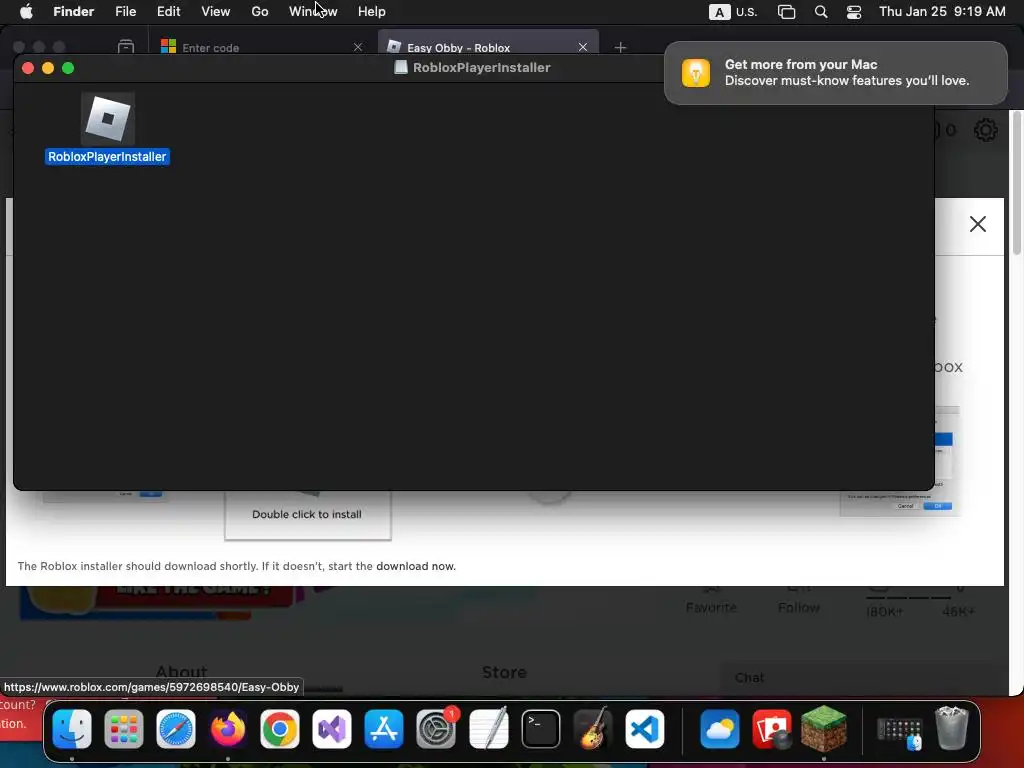
Task: Click the Follow button on Roblox page
Action: tap(799, 602)
